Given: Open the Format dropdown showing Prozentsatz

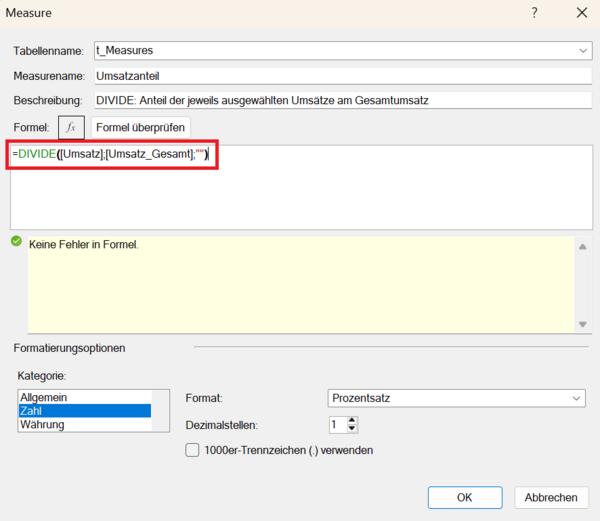Looking at the screenshot, I should click(x=456, y=398).
